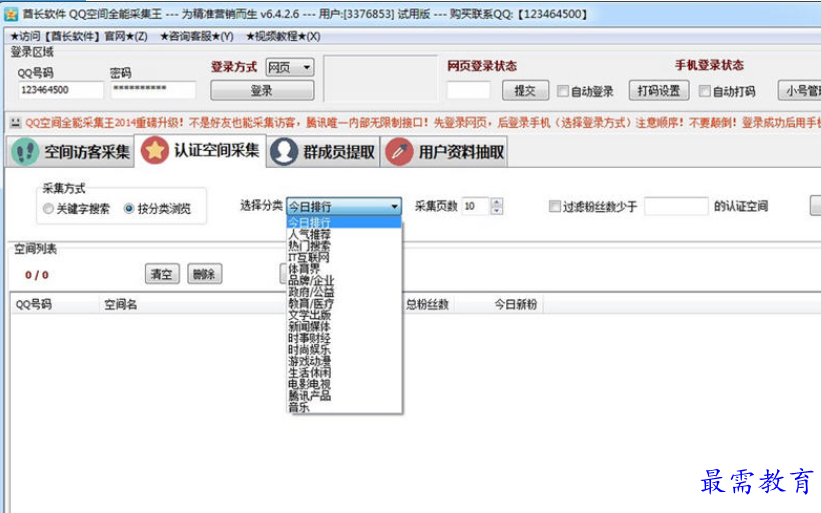This screenshot has width=822, height=513.
Task: Choose 腾讯产品 in the category list
Action: [344, 395]
